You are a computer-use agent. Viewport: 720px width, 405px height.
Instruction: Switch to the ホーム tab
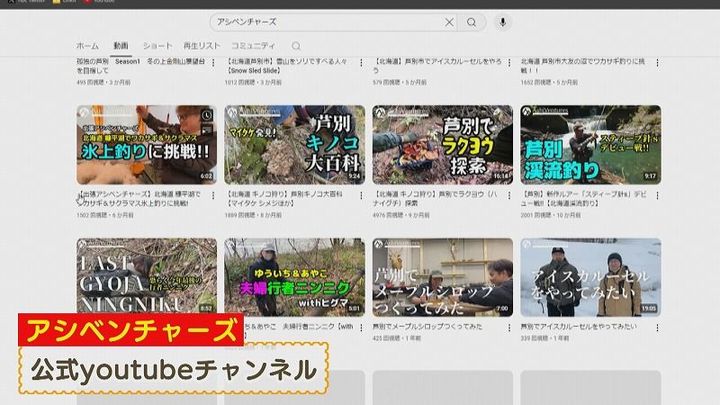click(x=88, y=46)
